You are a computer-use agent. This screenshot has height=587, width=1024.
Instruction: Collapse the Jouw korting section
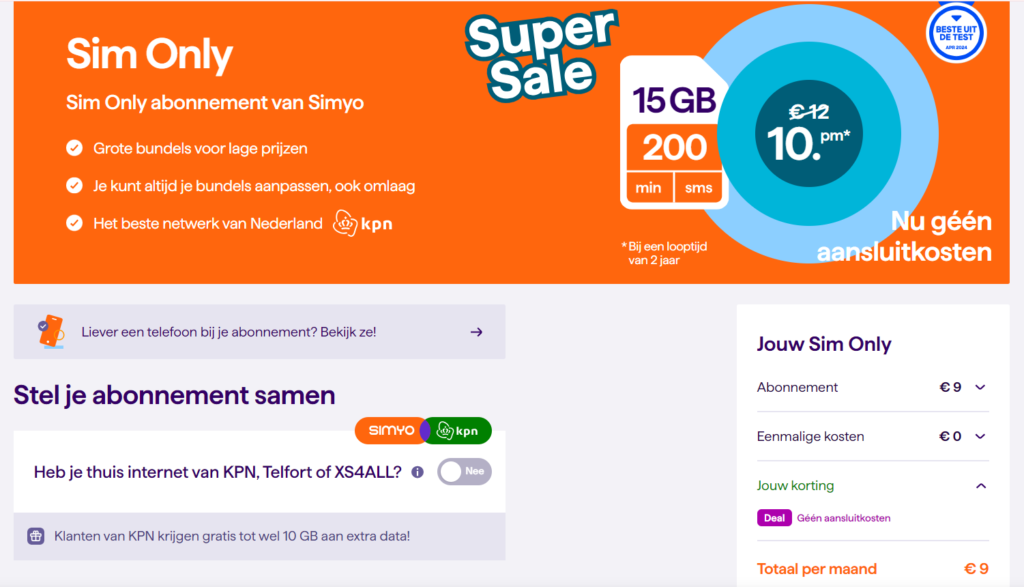click(x=980, y=486)
